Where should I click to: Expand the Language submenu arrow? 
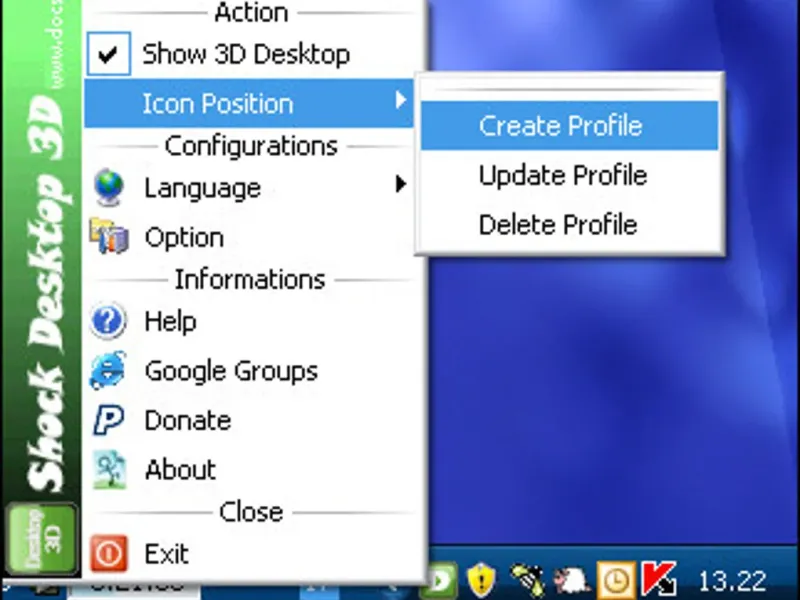tap(401, 184)
